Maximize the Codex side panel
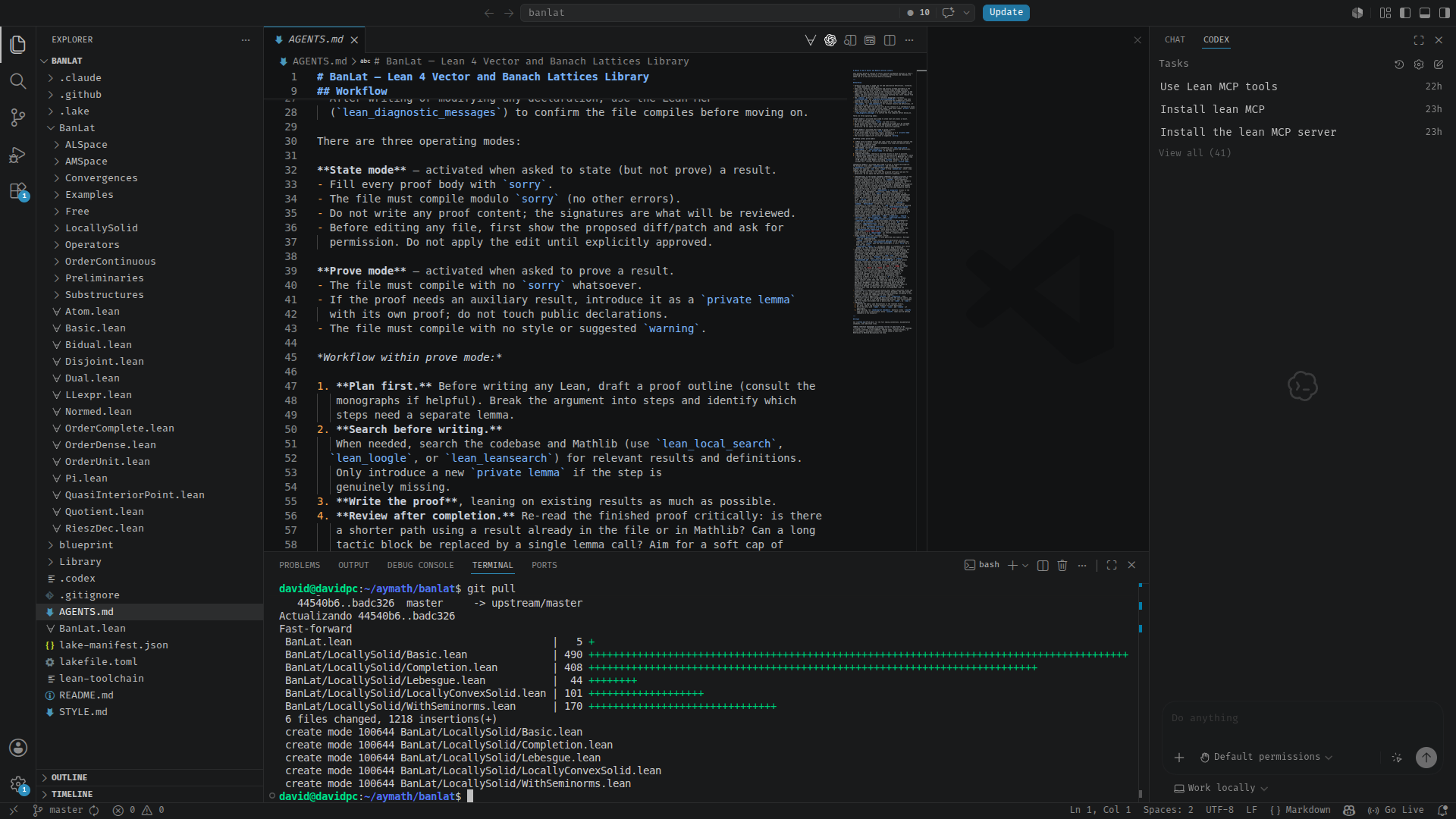The image size is (1456, 819). [x=1419, y=40]
